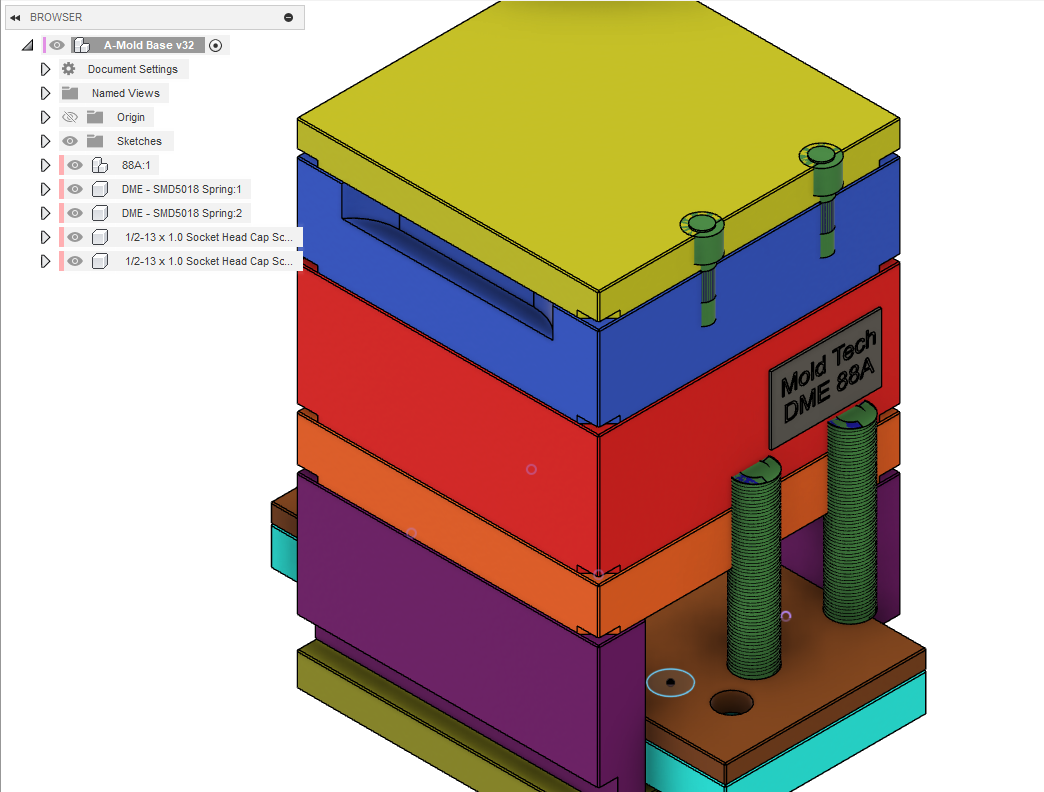Click the A-Mold Base v32 assembly component icon
1044x792 pixels.
(82, 45)
